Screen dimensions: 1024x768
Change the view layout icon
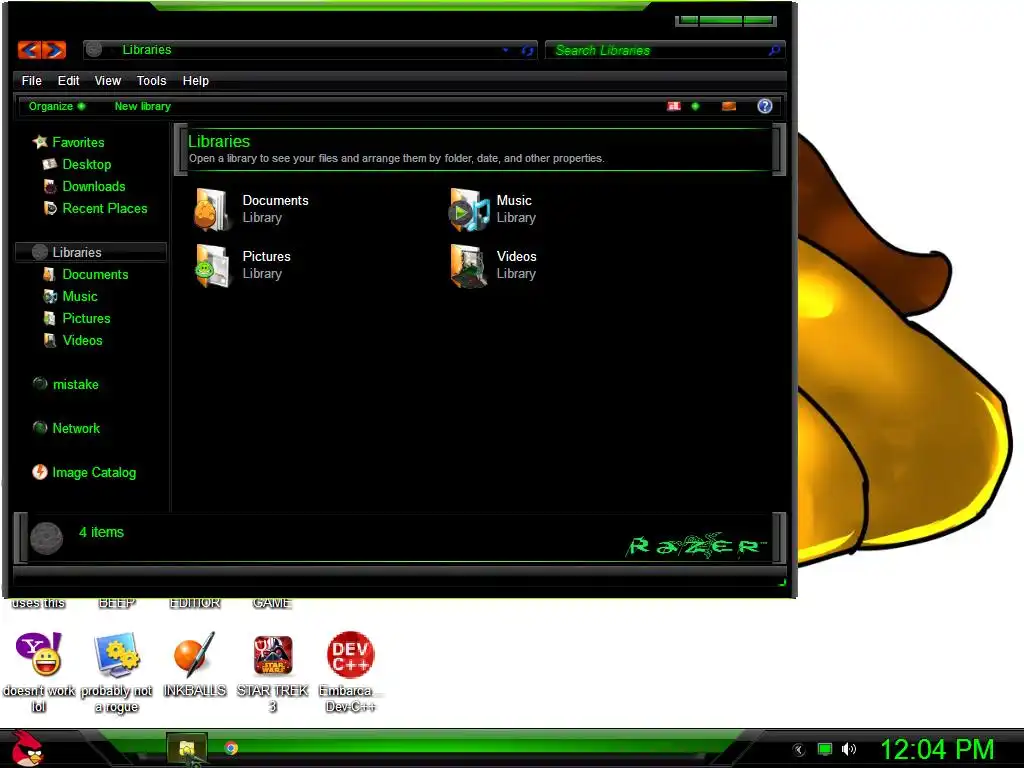pyautogui.click(x=674, y=106)
